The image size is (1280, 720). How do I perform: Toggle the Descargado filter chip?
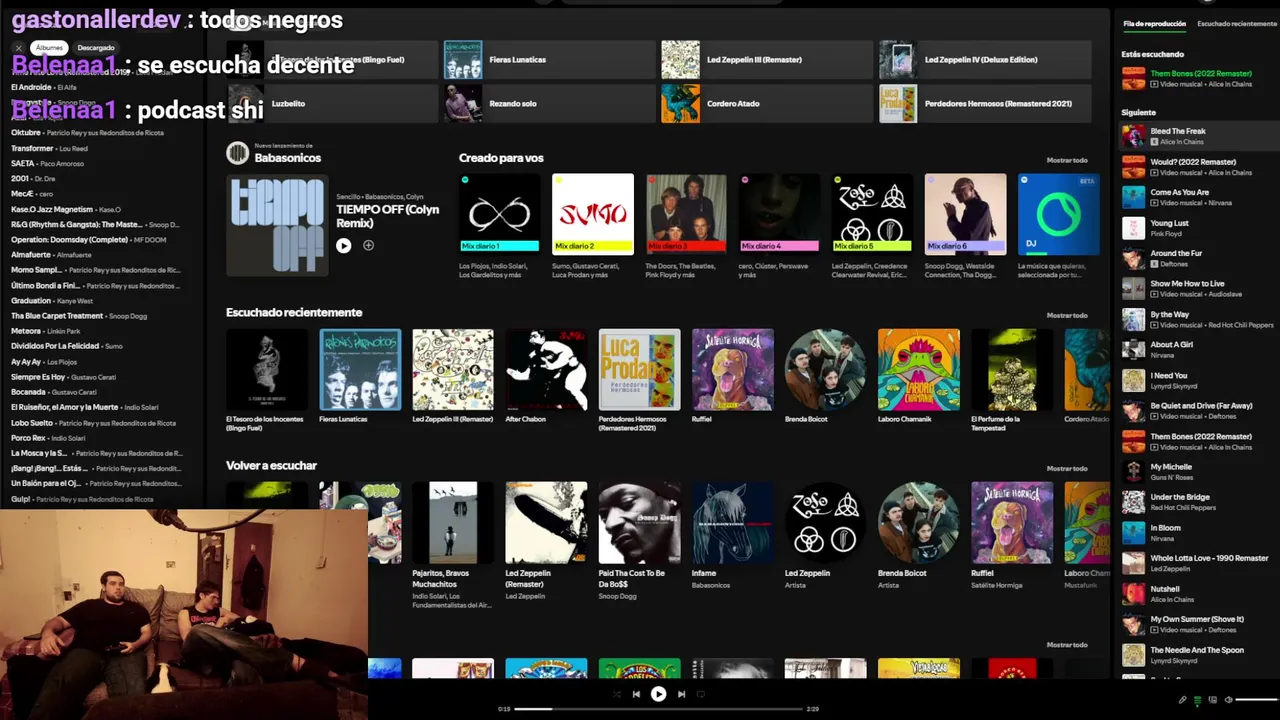point(96,48)
